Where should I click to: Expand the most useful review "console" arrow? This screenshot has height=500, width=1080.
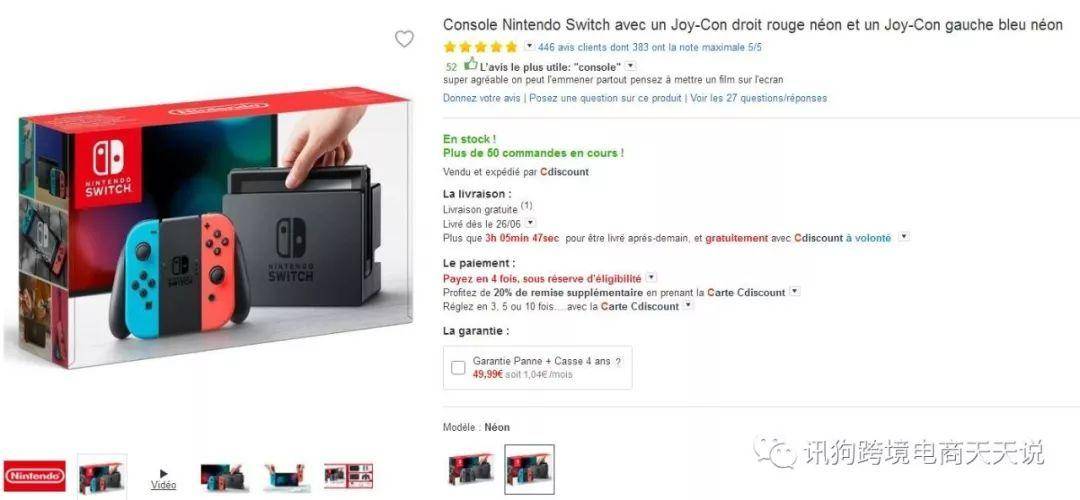pyautogui.click(x=630, y=66)
